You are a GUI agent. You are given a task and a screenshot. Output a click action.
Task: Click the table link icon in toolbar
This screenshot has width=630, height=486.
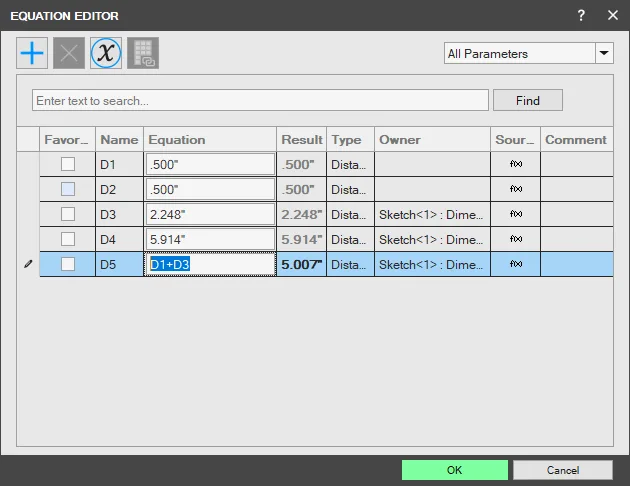point(143,53)
